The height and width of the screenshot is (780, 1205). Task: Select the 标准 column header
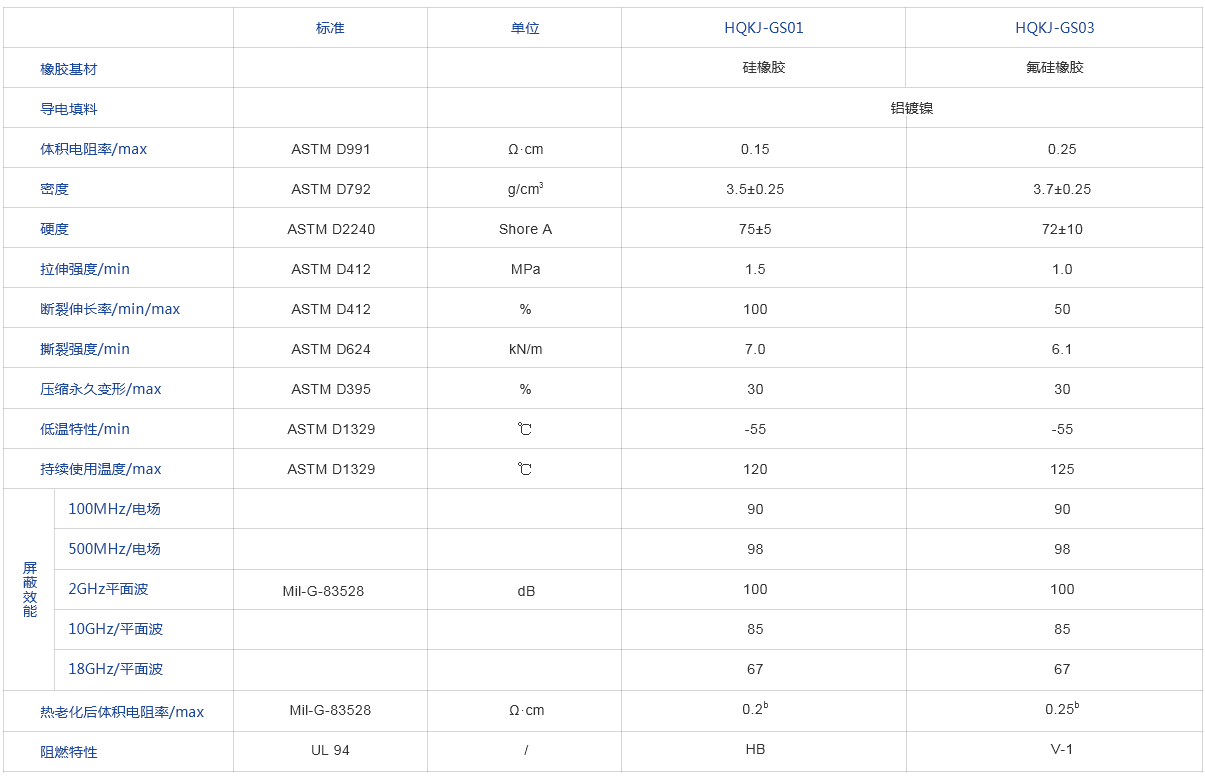click(x=330, y=28)
